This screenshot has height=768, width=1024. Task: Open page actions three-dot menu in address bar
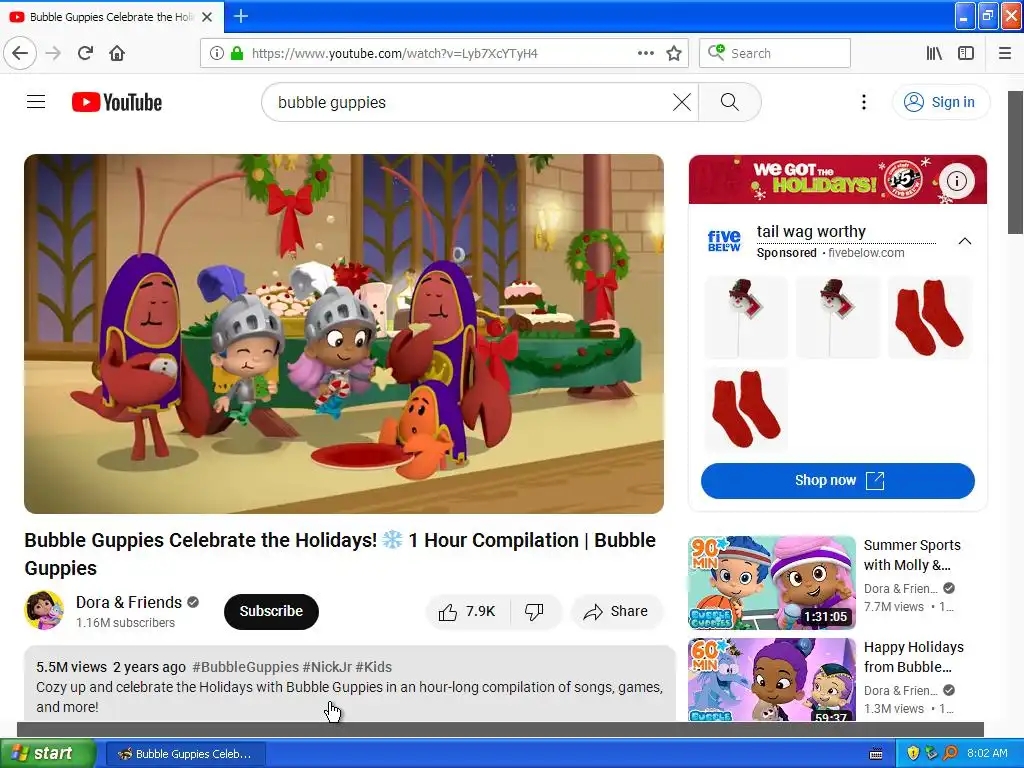tap(645, 53)
